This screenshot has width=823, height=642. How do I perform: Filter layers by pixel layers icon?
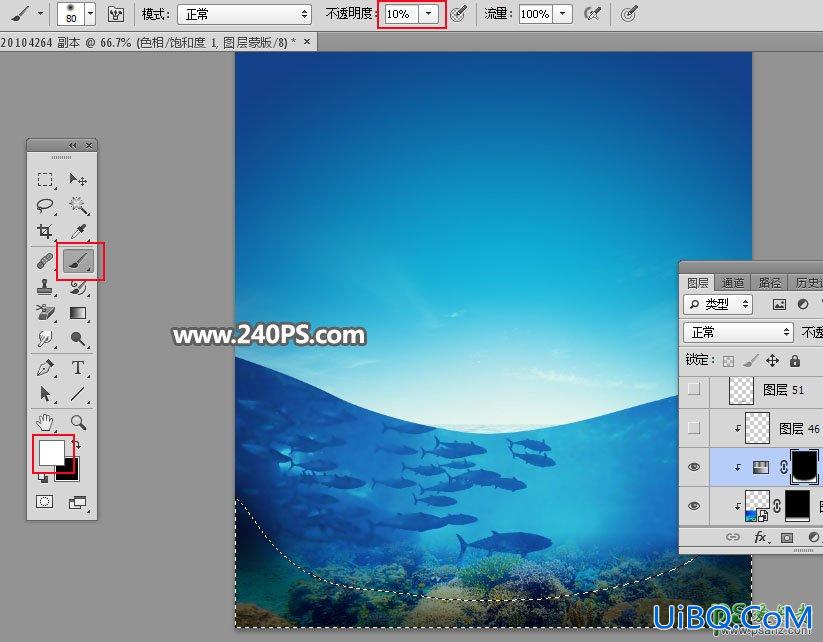click(x=779, y=304)
